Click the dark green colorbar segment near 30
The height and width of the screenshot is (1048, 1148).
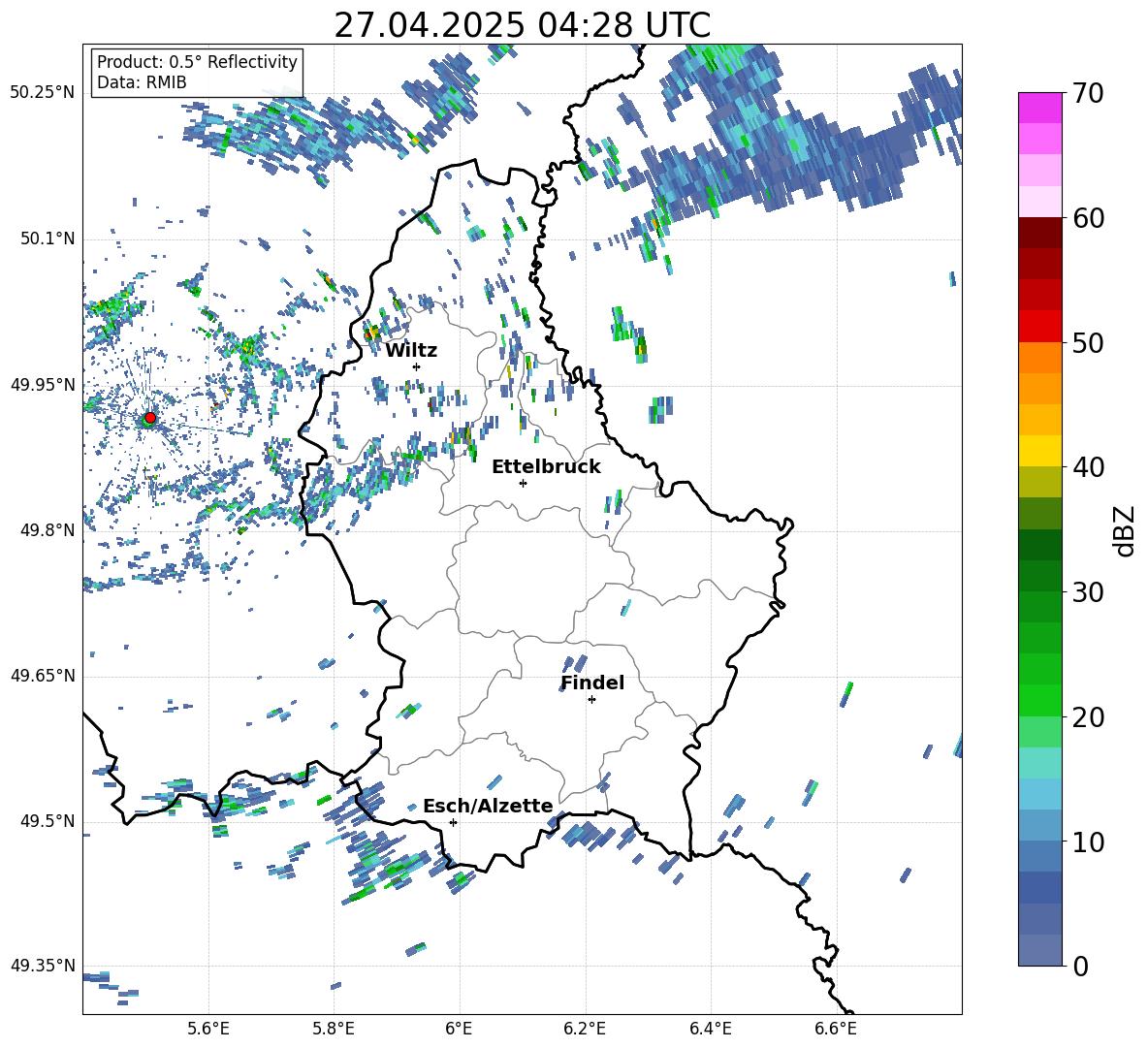1039,575
